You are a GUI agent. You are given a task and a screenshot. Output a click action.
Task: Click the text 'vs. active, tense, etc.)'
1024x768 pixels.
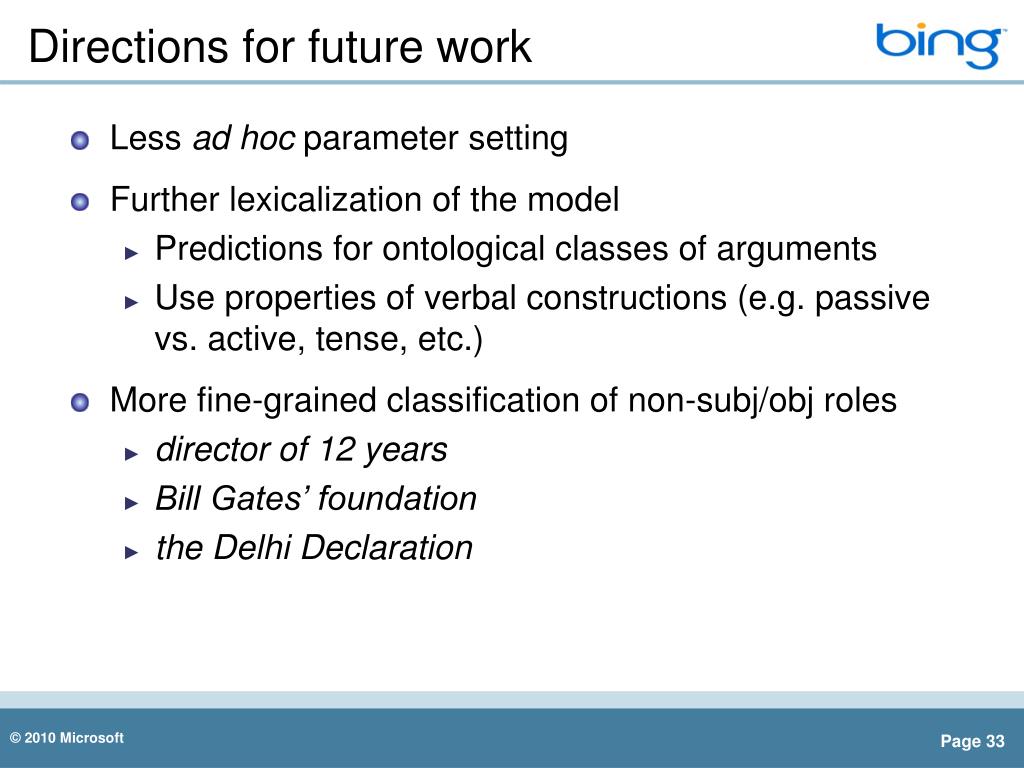pos(319,340)
